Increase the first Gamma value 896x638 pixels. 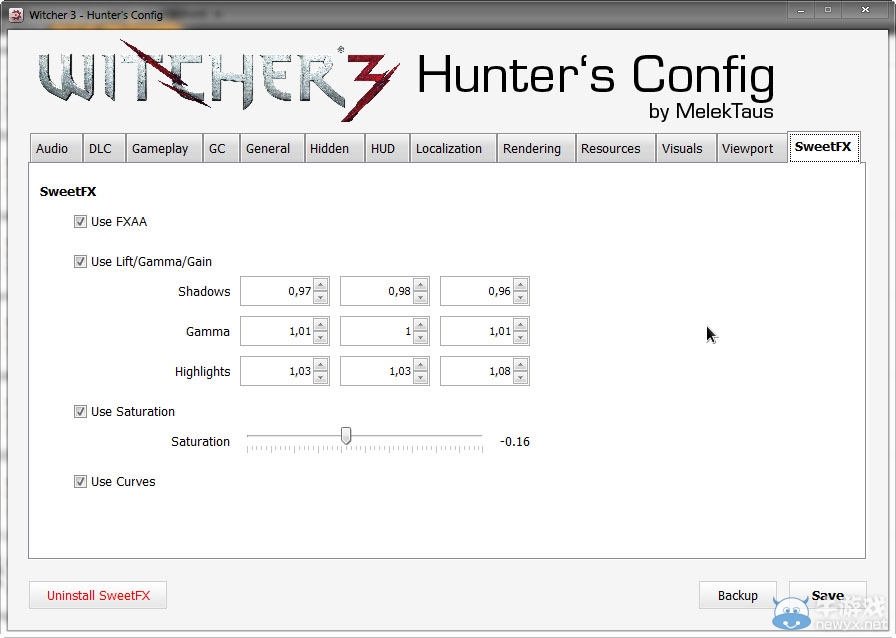click(321, 325)
